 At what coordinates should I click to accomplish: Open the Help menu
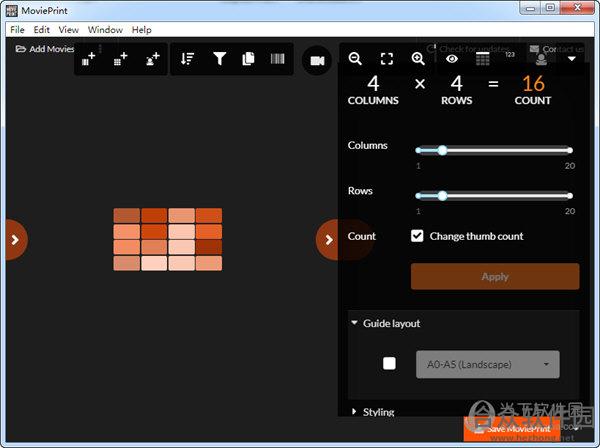tap(142, 30)
